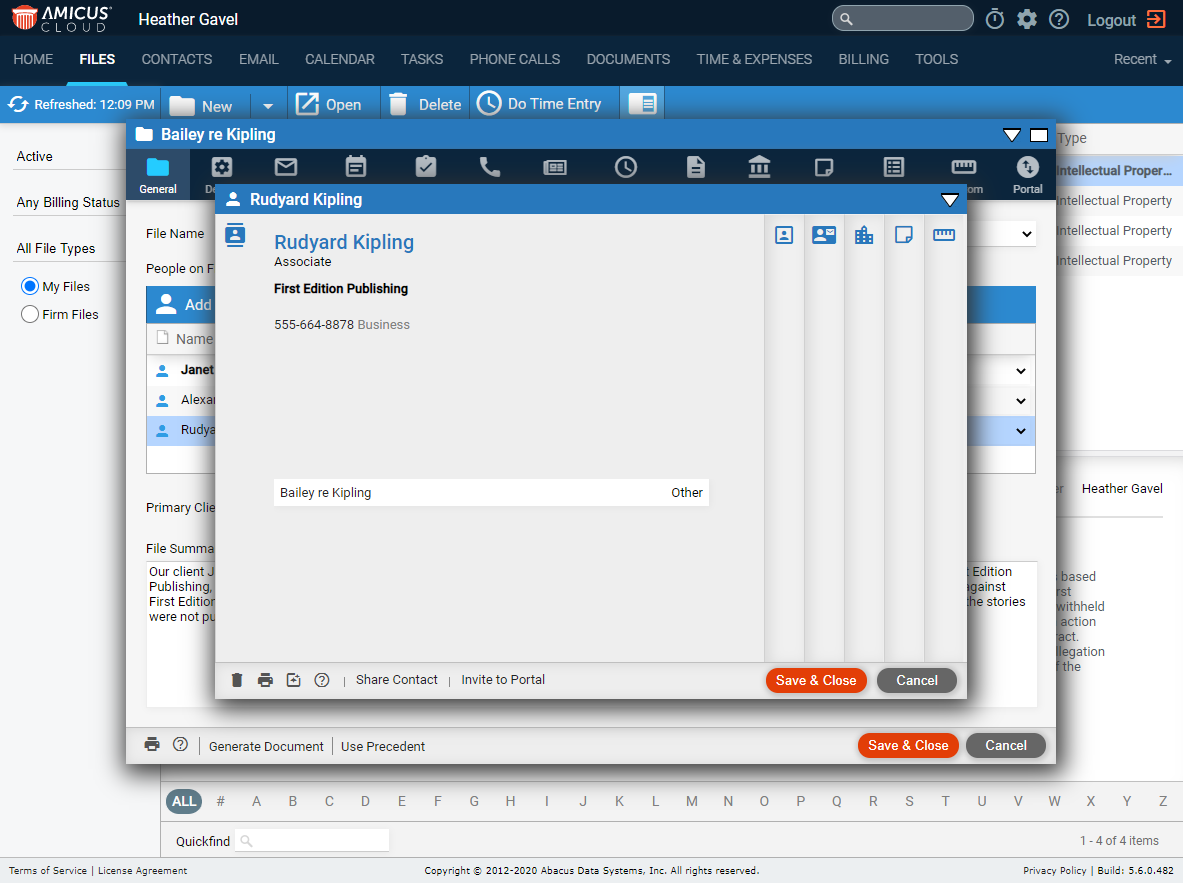Open the documents page tab in the file window
The image size is (1183, 884).
696,167
